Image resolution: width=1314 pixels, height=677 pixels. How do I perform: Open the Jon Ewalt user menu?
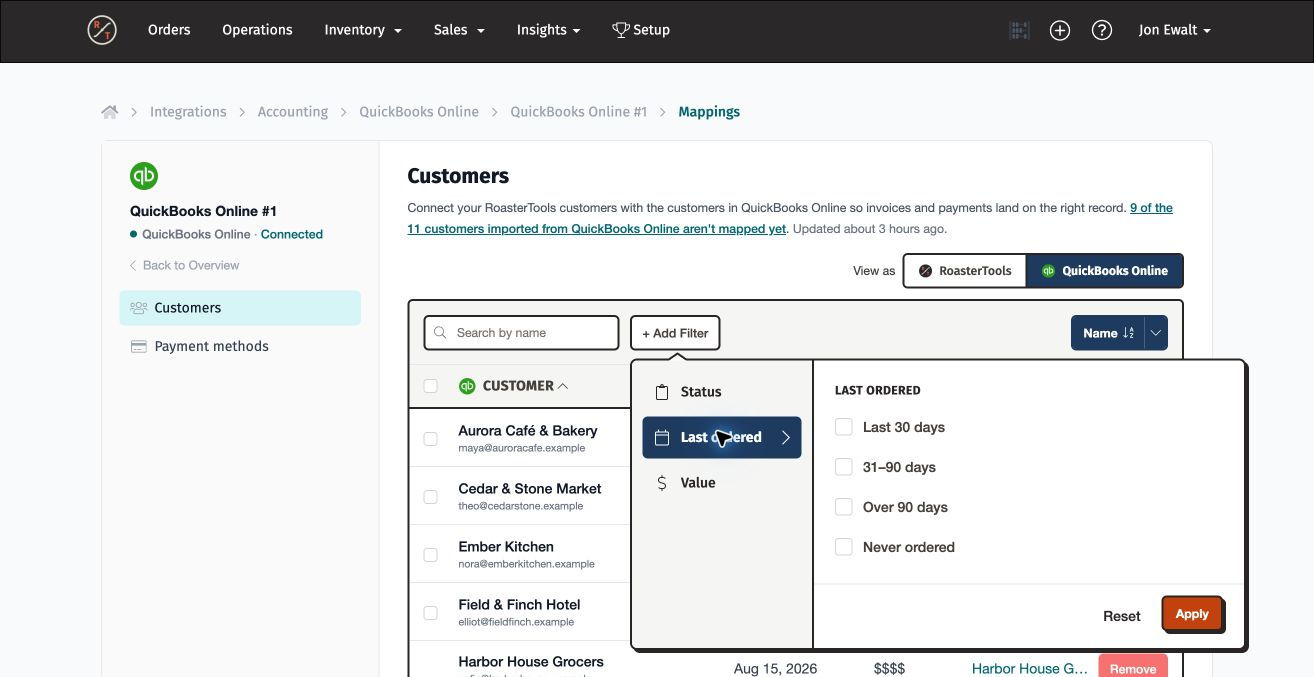coord(1175,30)
